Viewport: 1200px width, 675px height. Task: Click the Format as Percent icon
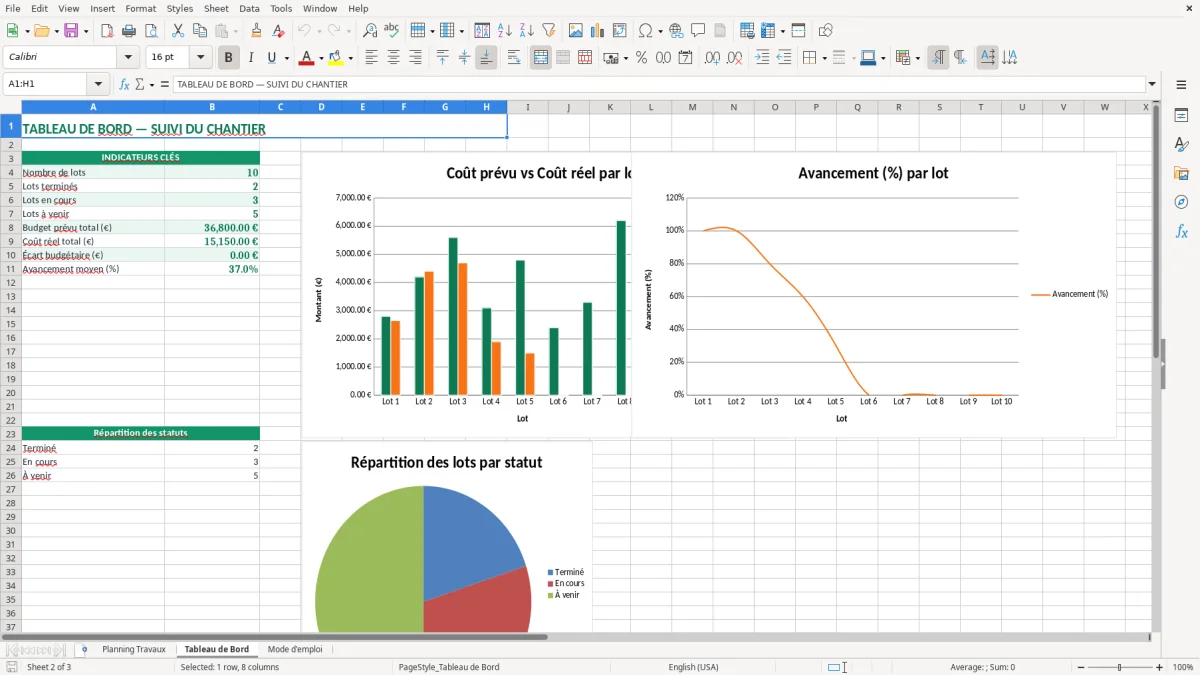[x=642, y=58]
